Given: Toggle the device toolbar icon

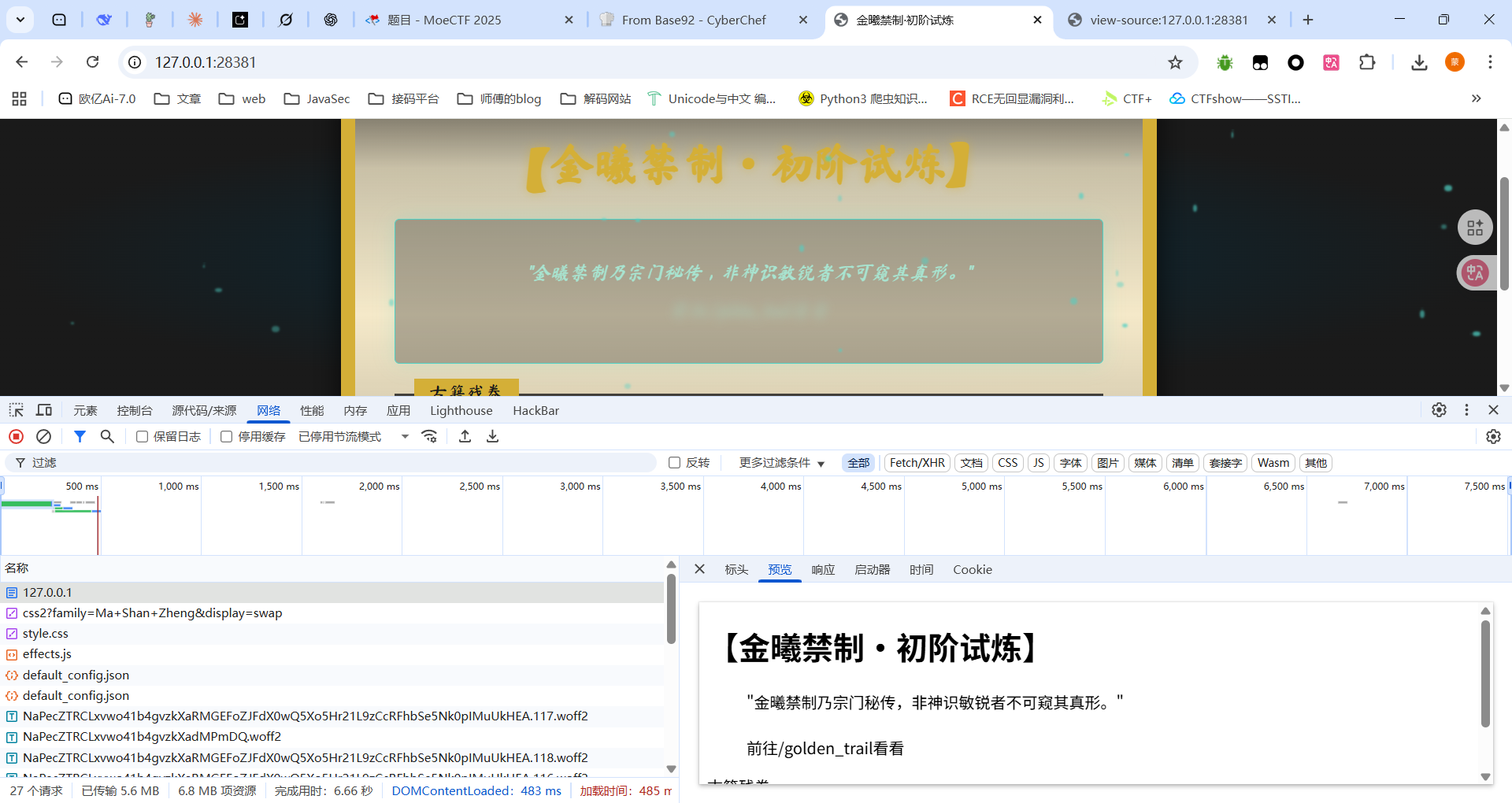Looking at the screenshot, I should (x=44, y=410).
